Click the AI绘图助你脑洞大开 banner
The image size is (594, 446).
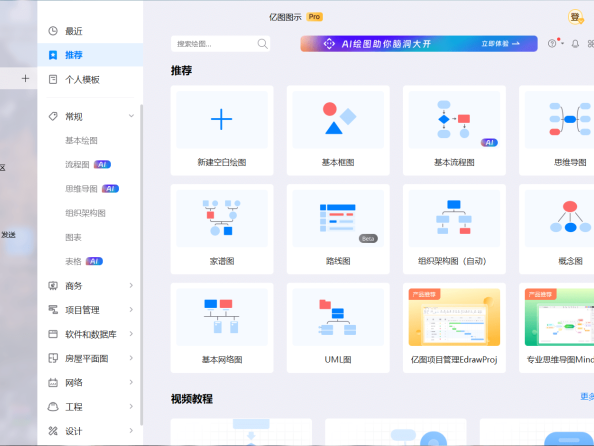tap(419, 44)
